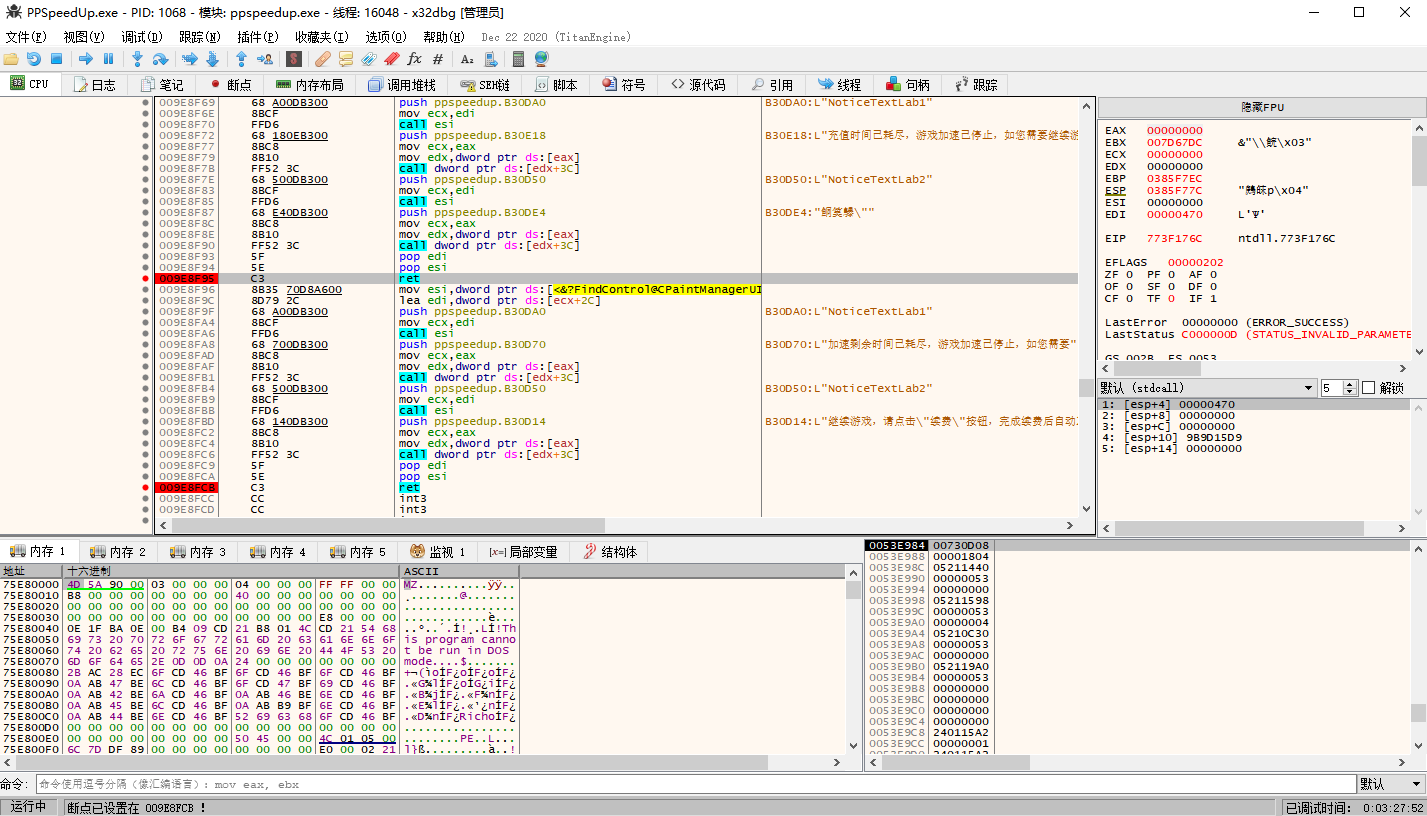Click the fx functions toolbar icon

coord(414,59)
